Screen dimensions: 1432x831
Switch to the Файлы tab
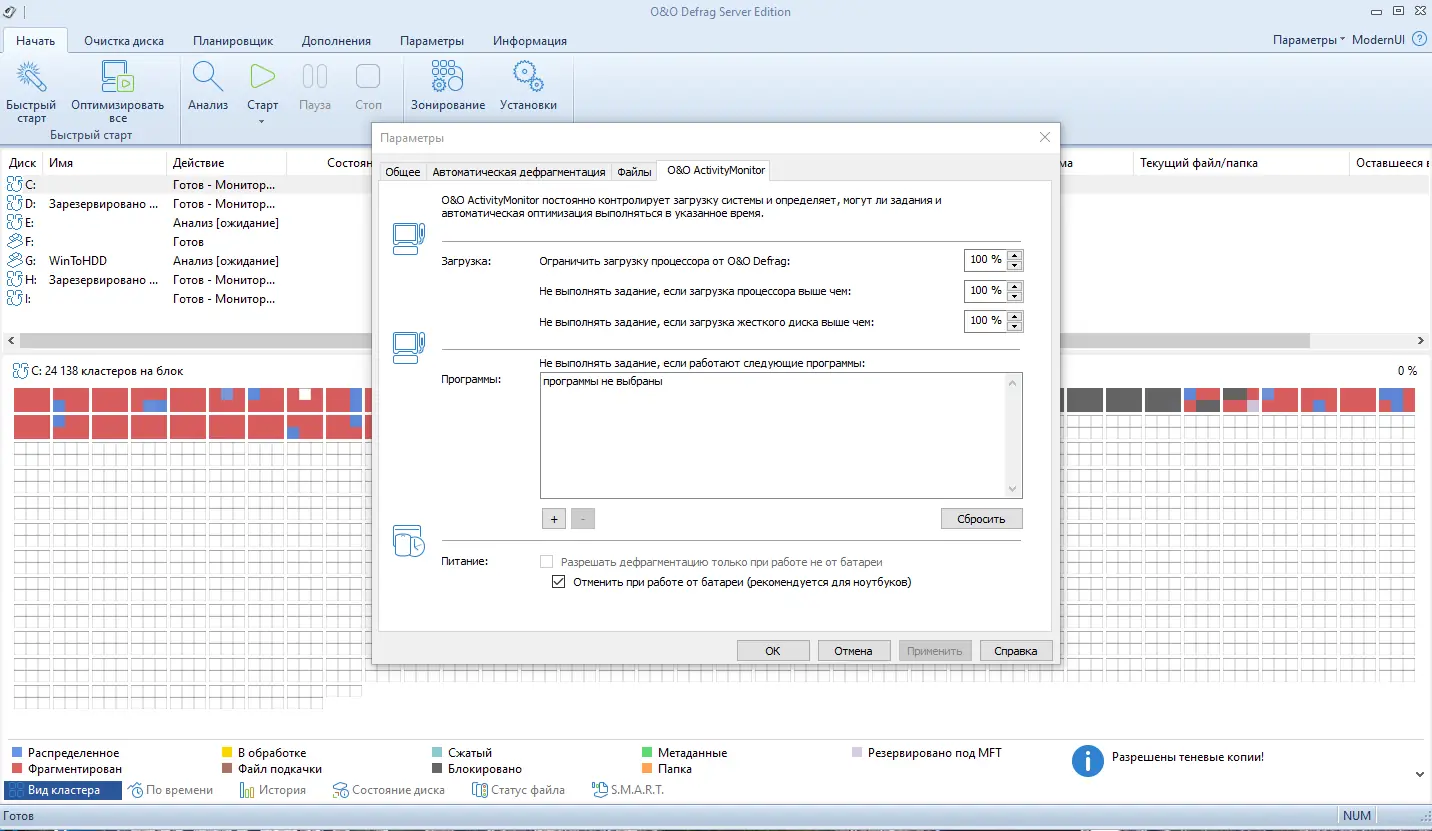point(634,171)
